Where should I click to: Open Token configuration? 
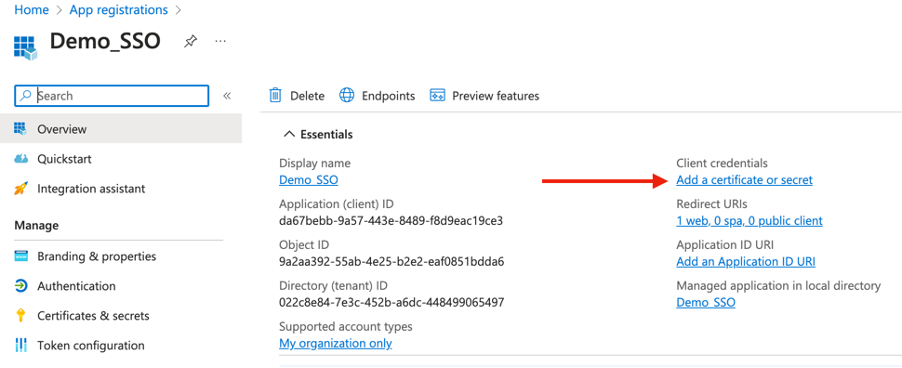(x=91, y=346)
